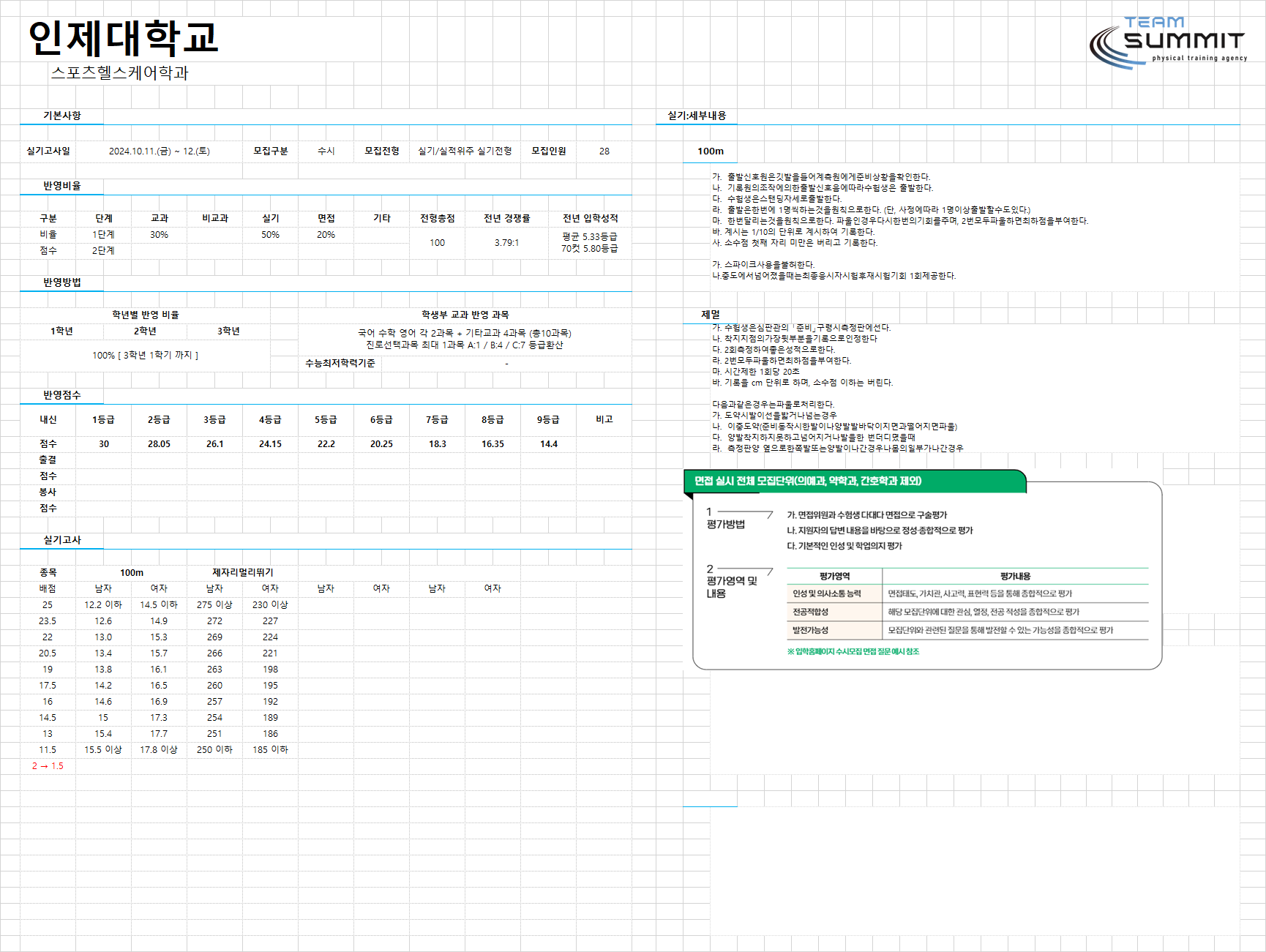Select the 모집인원 value 28
Image resolution: width=1266 pixels, height=952 pixels.
point(604,151)
